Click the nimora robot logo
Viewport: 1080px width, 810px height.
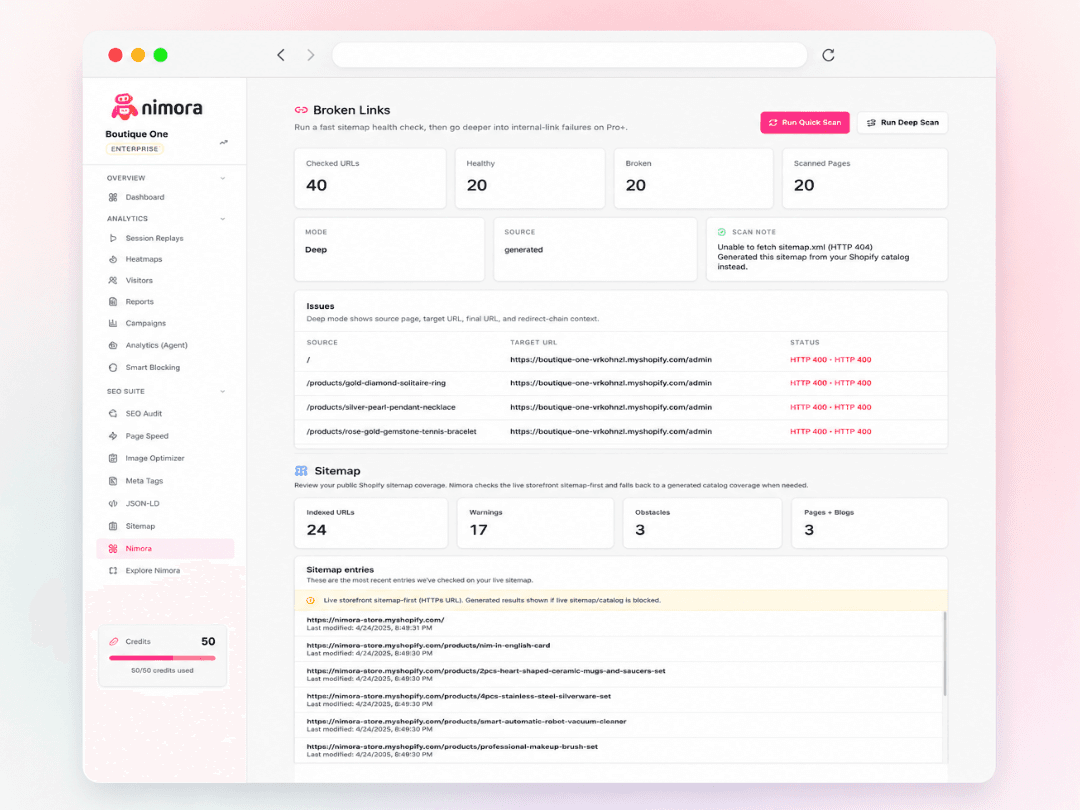[124, 107]
